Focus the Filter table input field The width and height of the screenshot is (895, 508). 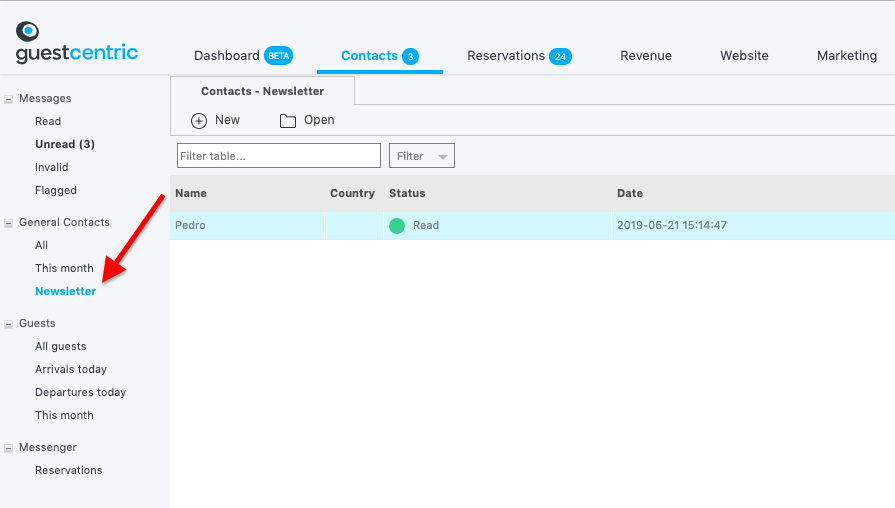click(x=279, y=156)
